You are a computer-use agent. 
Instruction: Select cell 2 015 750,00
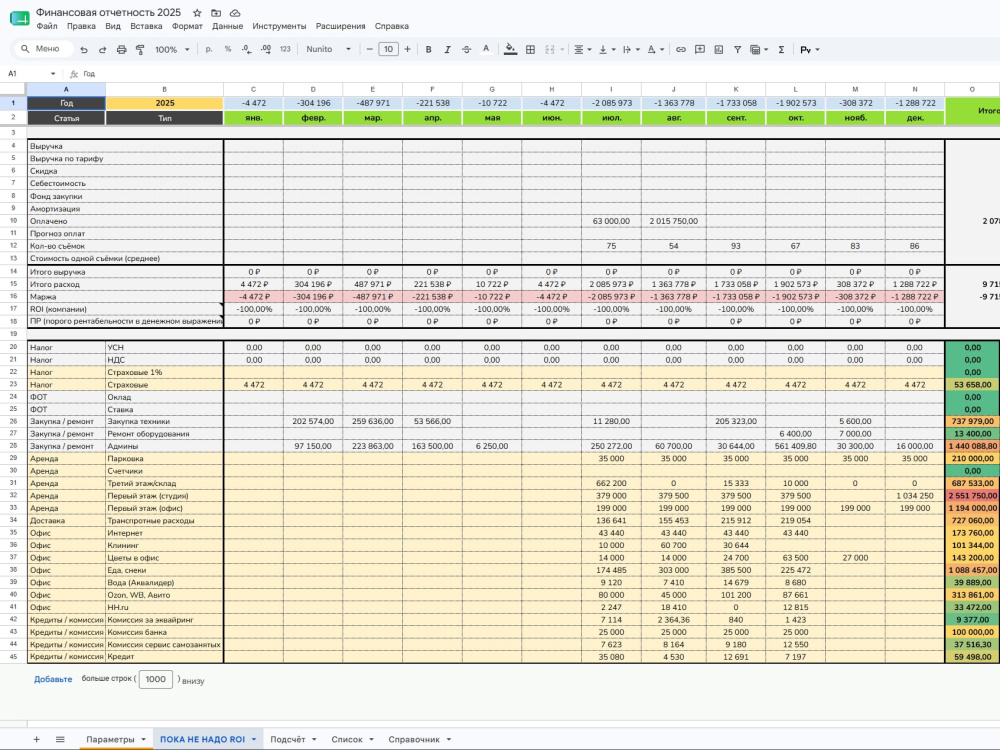[673, 221]
